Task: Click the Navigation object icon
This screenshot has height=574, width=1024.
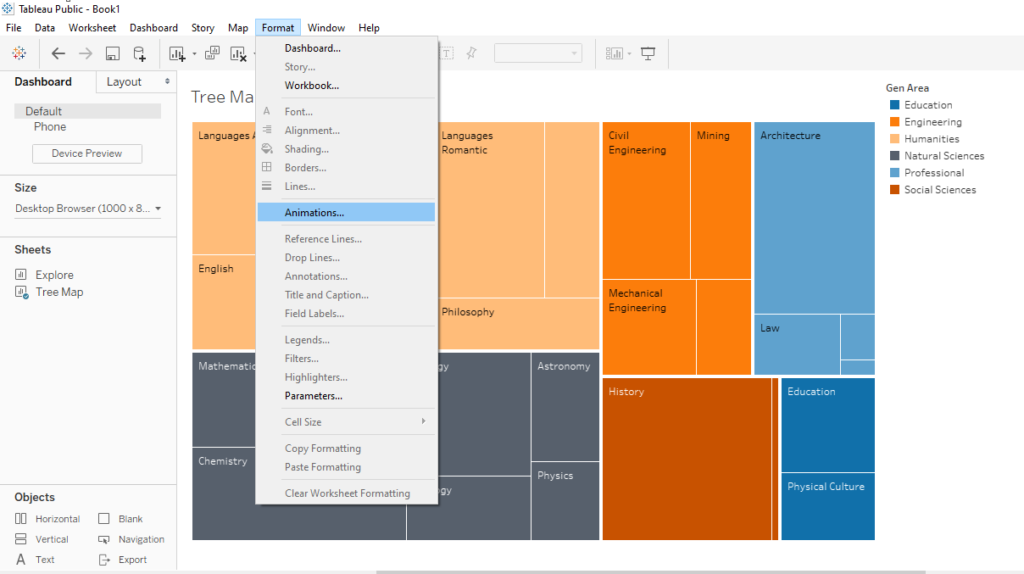Action: click(104, 539)
